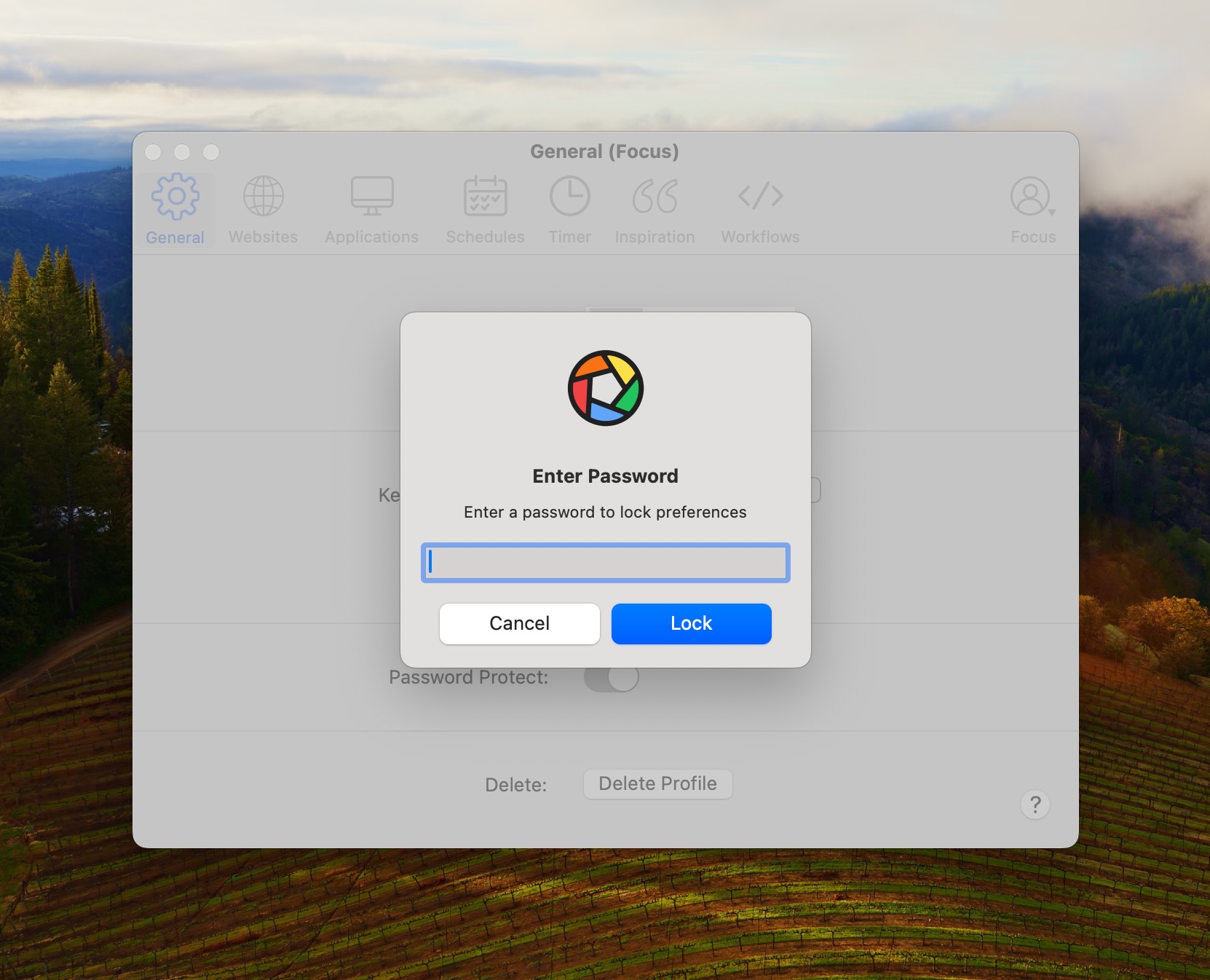Zoom the General (Focus) window
Viewport: 1210px width, 980px height.
(x=211, y=152)
